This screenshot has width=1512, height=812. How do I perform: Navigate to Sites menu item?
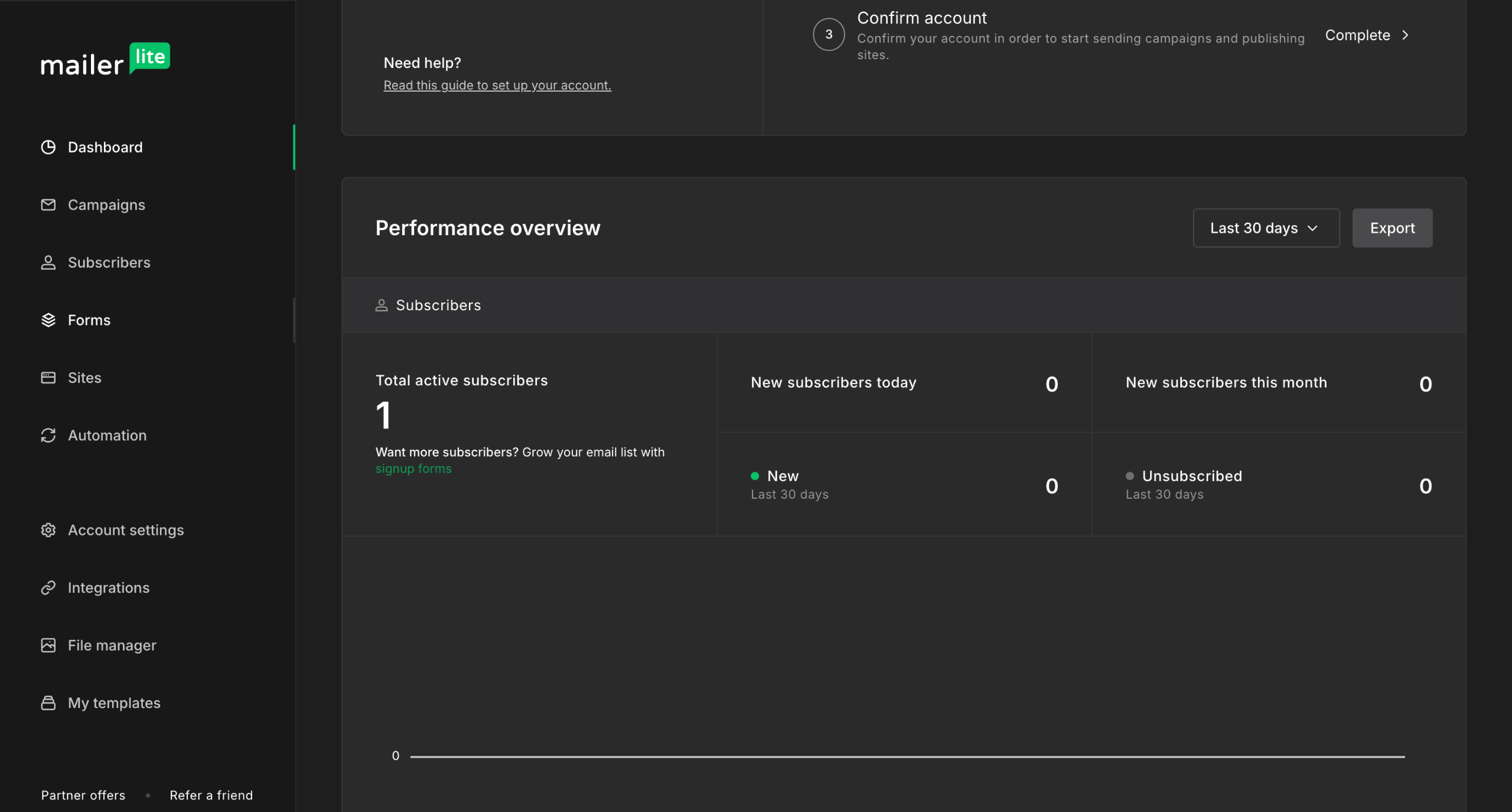click(x=84, y=378)
